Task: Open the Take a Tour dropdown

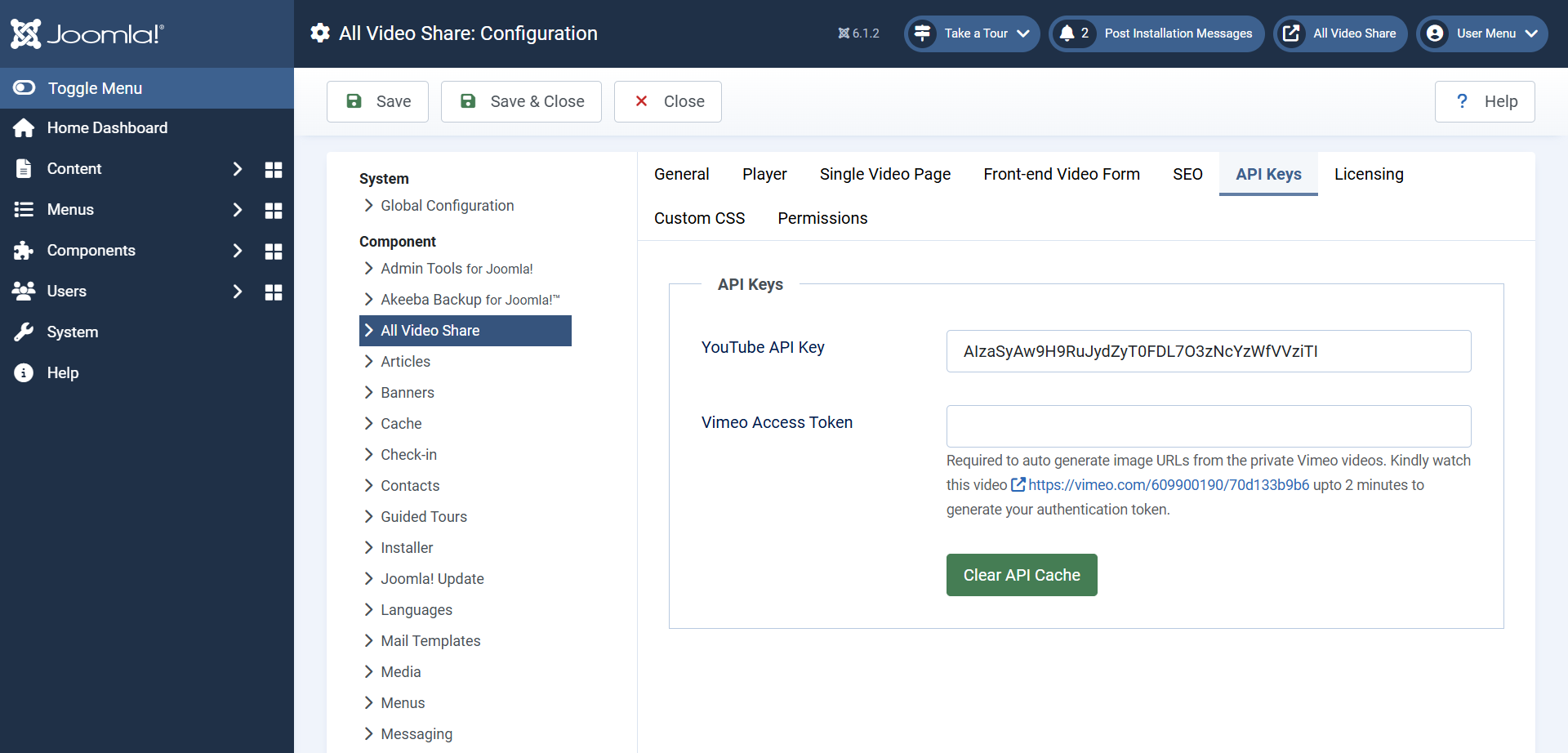Action: point(972,33)
